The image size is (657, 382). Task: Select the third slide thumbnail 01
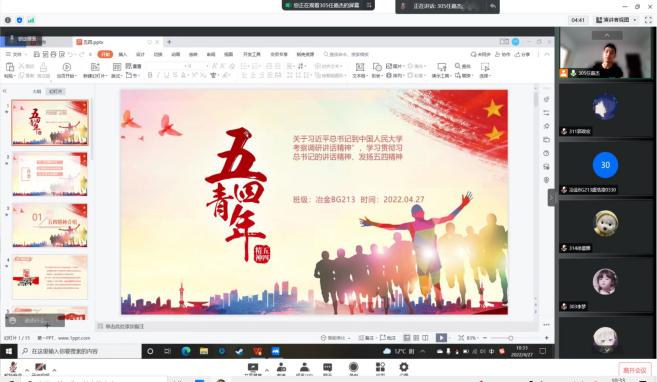tap(50, 225)
